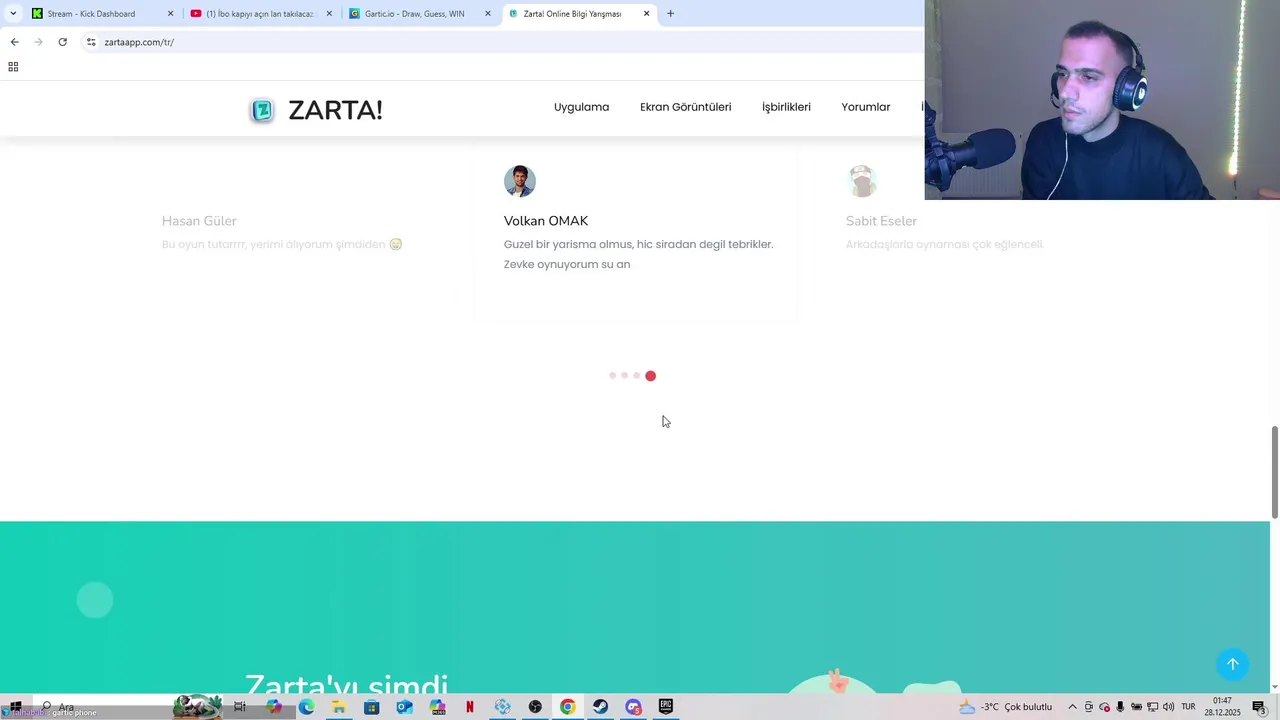Open Epic Games Launcher from taskbar
1280x720 pixels.
coord(665,707)
